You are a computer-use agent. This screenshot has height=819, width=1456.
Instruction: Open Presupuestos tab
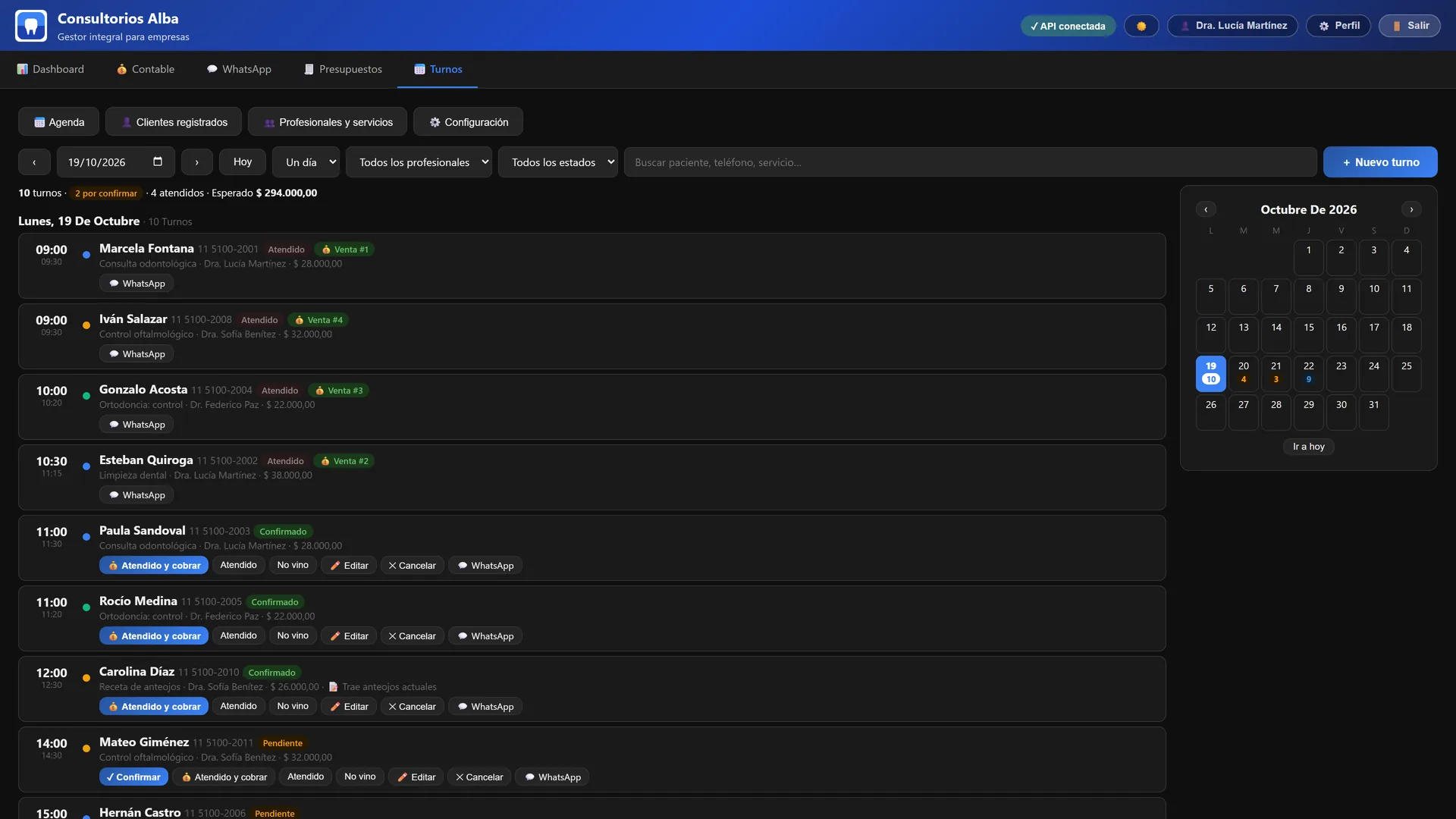(x=343, y=69)
